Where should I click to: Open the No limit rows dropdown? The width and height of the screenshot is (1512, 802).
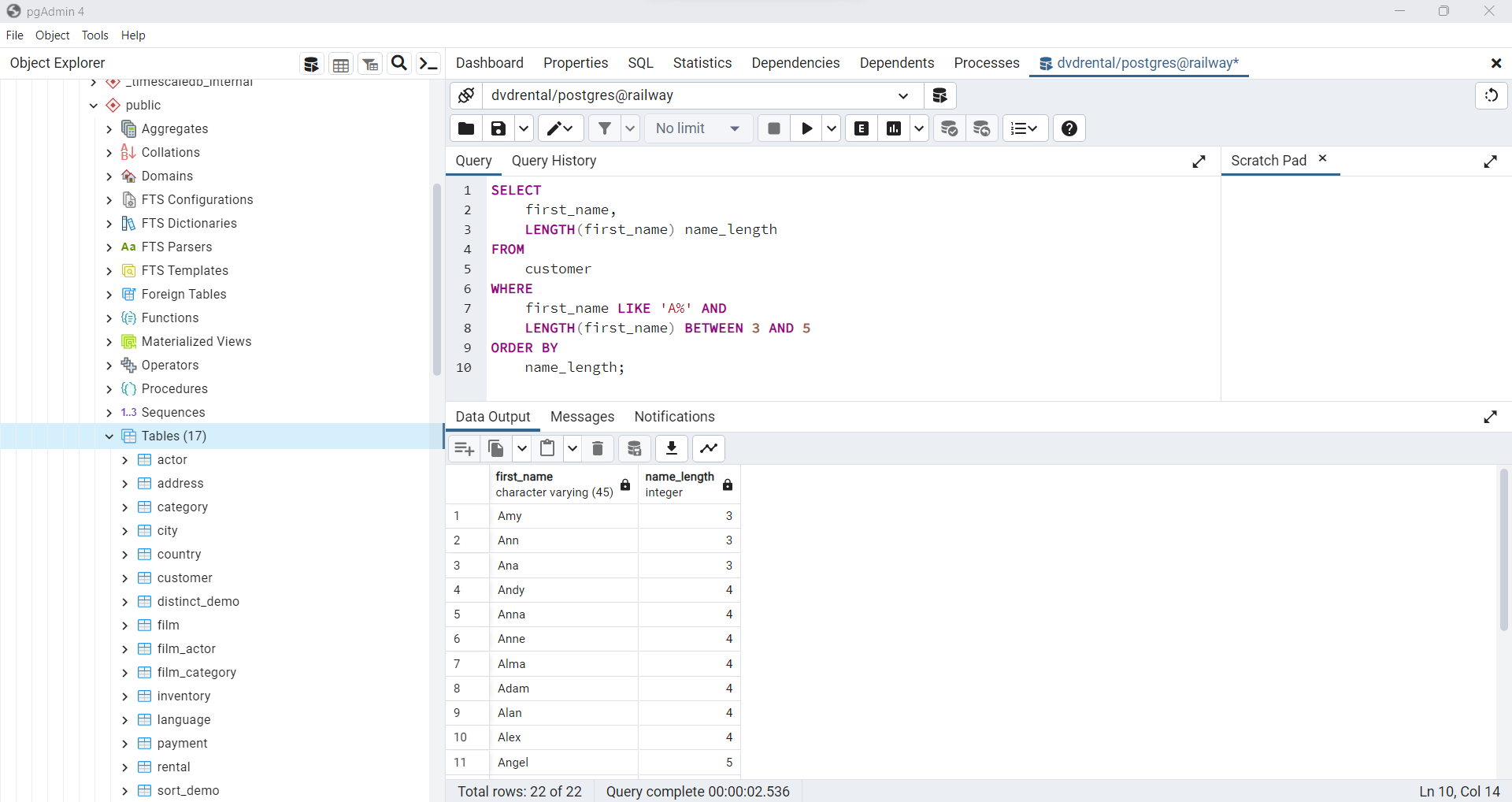698,128
